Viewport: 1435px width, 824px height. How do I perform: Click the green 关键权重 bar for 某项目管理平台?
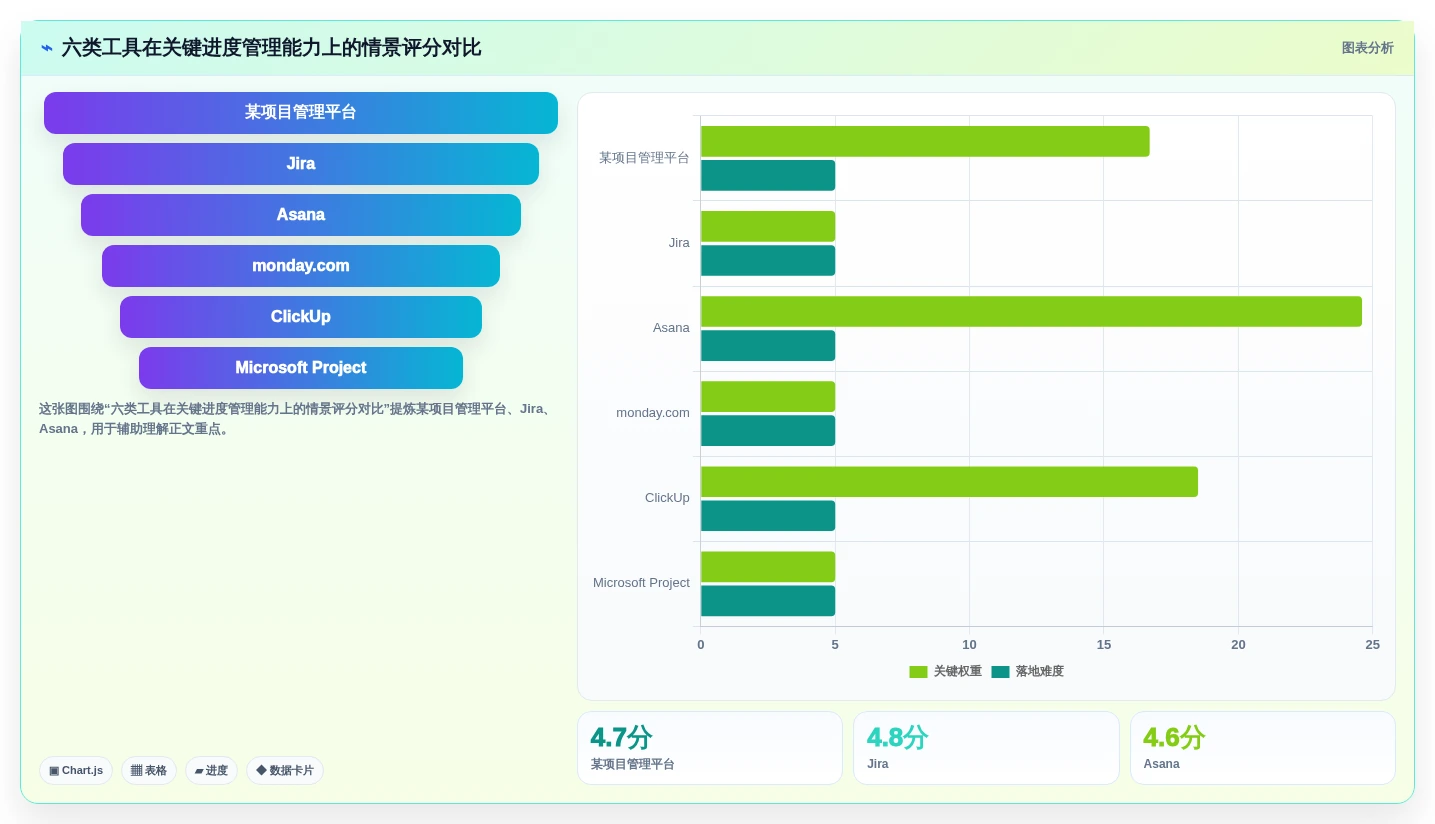[925, 141]
